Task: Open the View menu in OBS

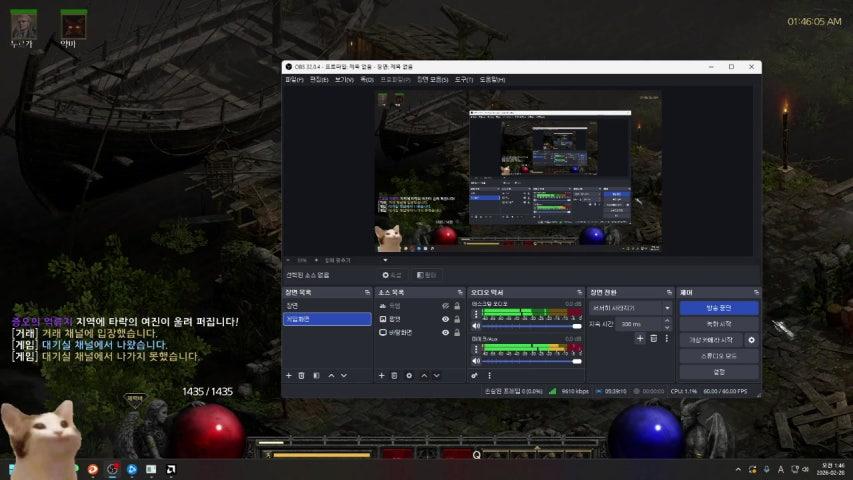Action: [344, 79]
